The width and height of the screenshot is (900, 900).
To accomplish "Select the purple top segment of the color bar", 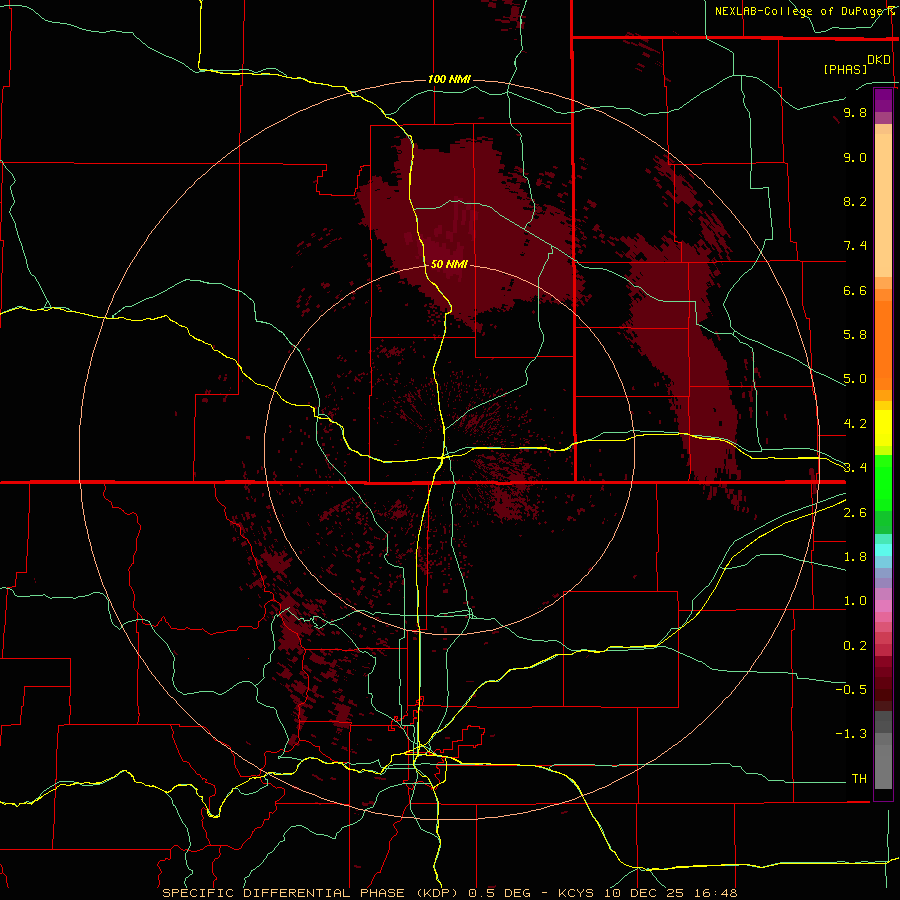I will tap(883, 100).
